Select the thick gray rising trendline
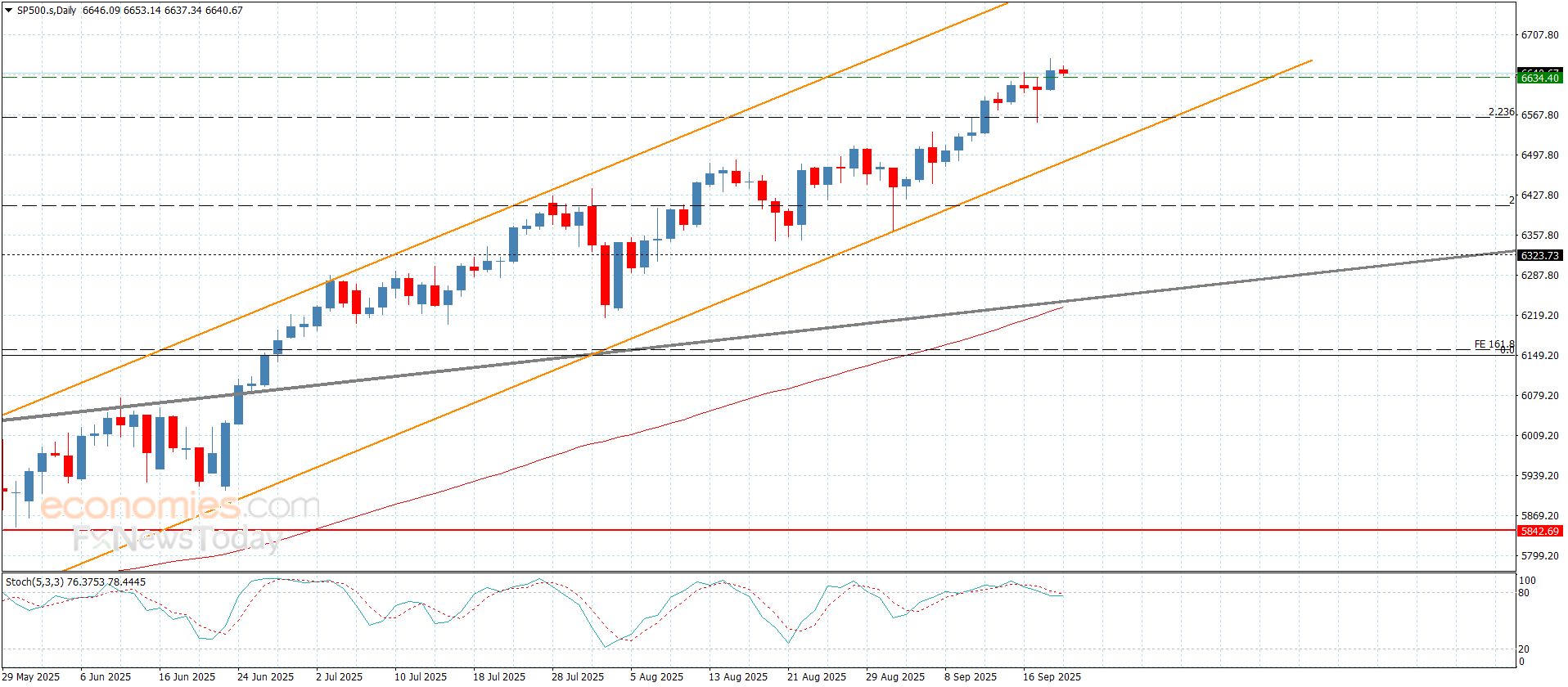The height and width of the screenshot is (687, 1568). [x=758, y=336]
